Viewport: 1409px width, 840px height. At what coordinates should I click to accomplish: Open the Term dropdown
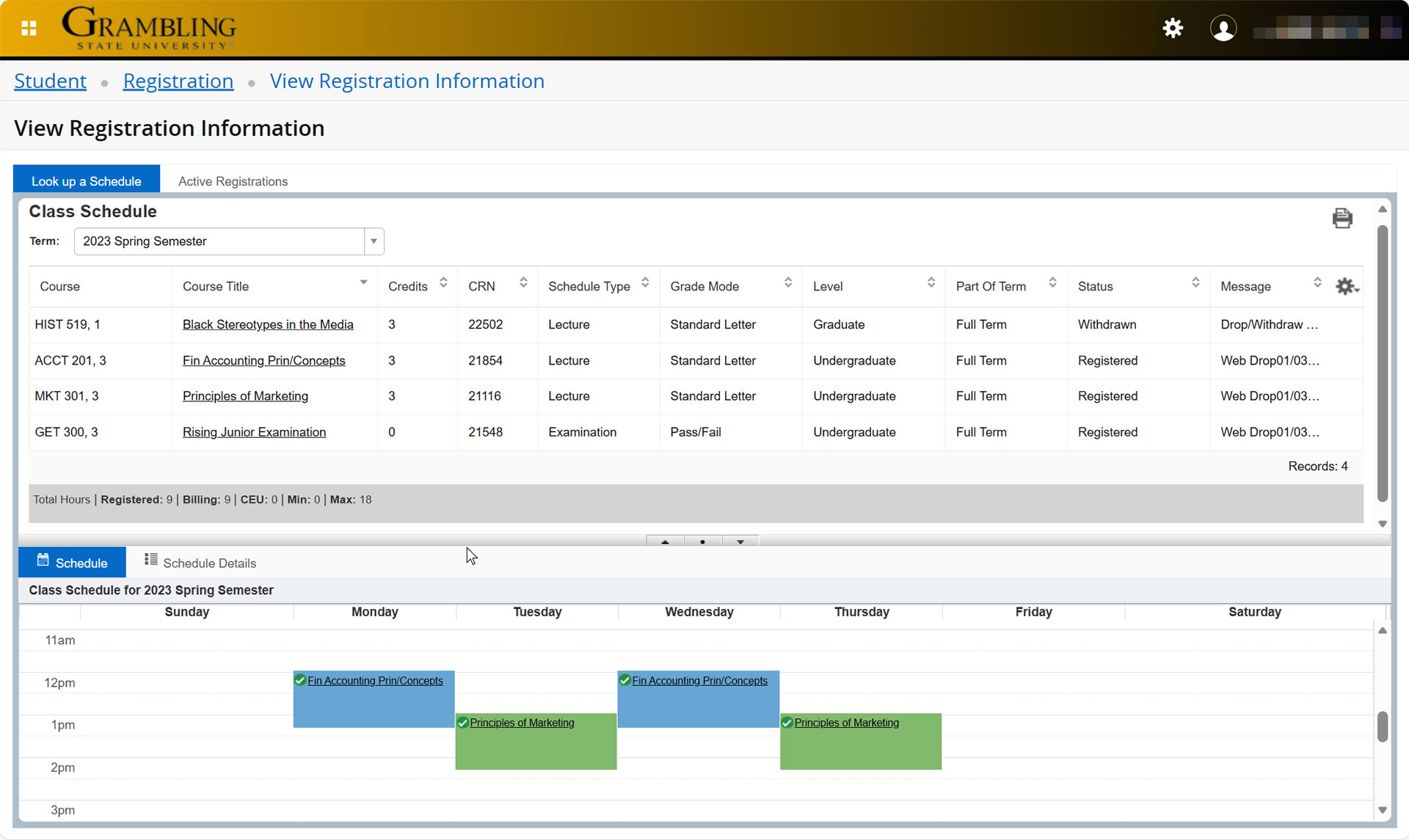374,241
